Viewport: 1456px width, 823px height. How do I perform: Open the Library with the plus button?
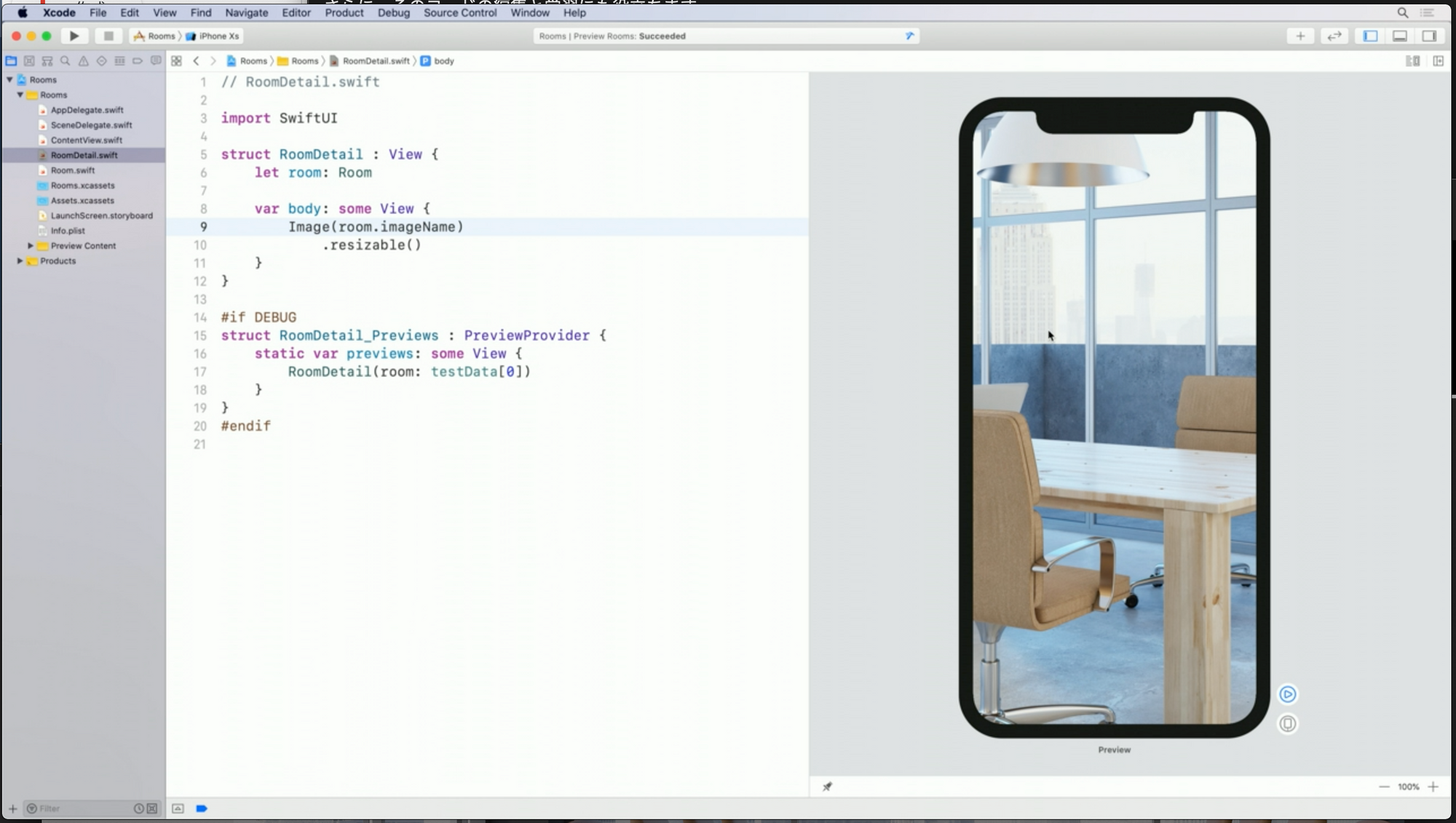click(x=1300, y=36)
